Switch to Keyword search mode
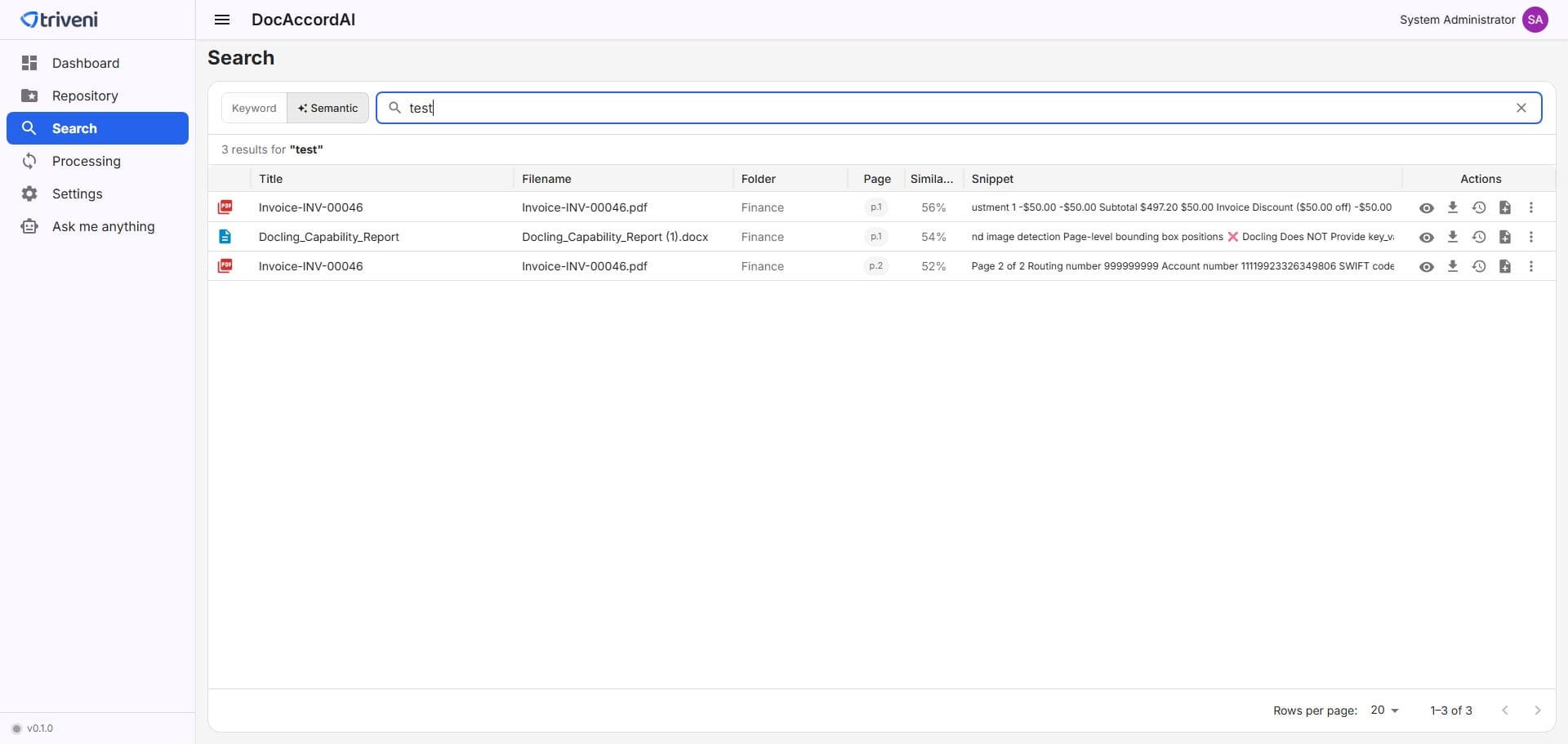This screenshot has width=1568, height=744. point(254,108)
